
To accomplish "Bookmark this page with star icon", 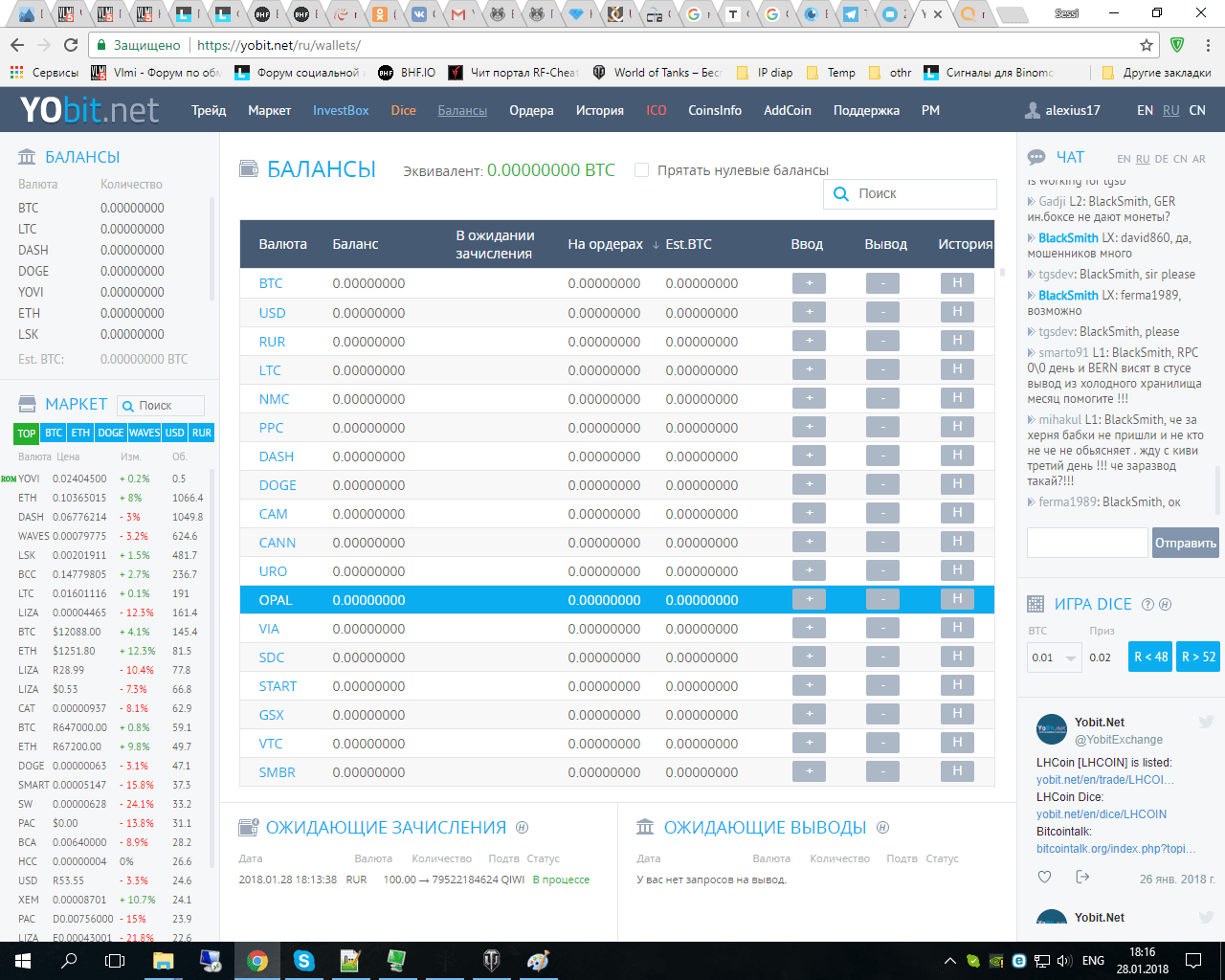I will click(x=1147, y=45).
